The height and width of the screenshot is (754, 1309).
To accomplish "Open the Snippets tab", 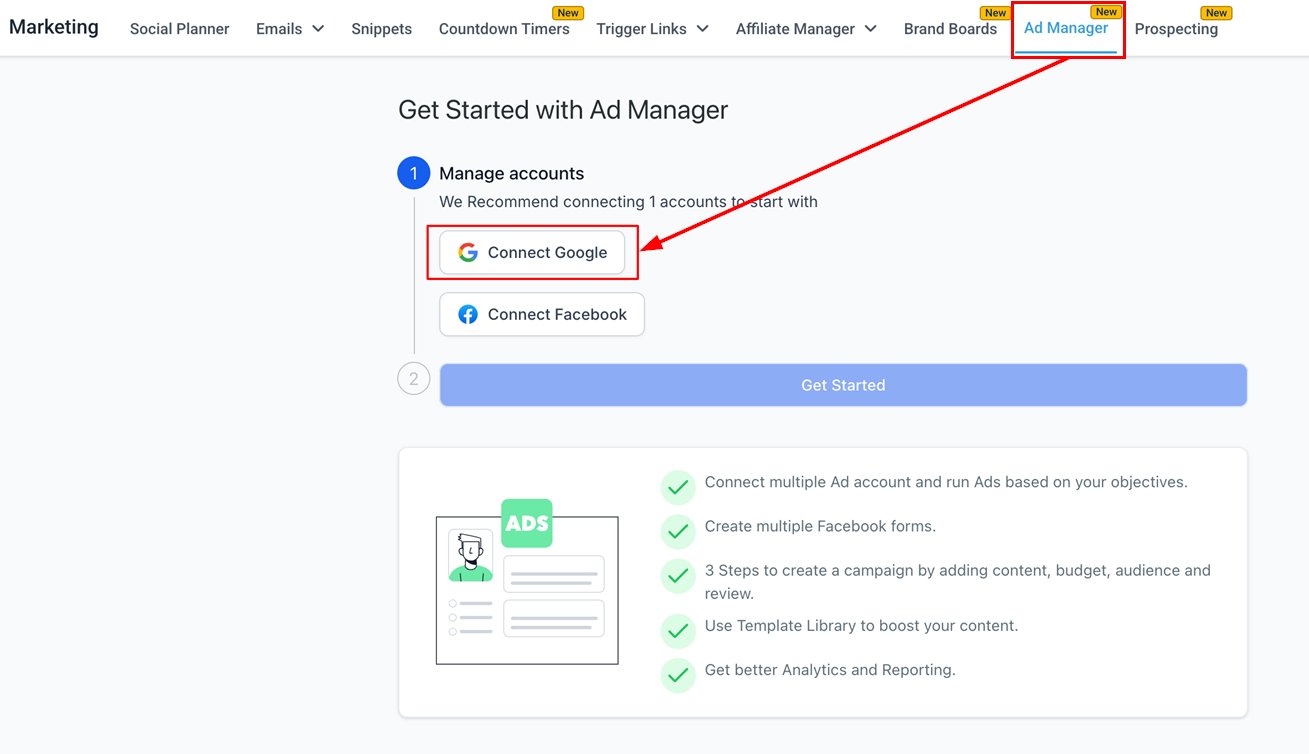I will (x=382, y=29).
